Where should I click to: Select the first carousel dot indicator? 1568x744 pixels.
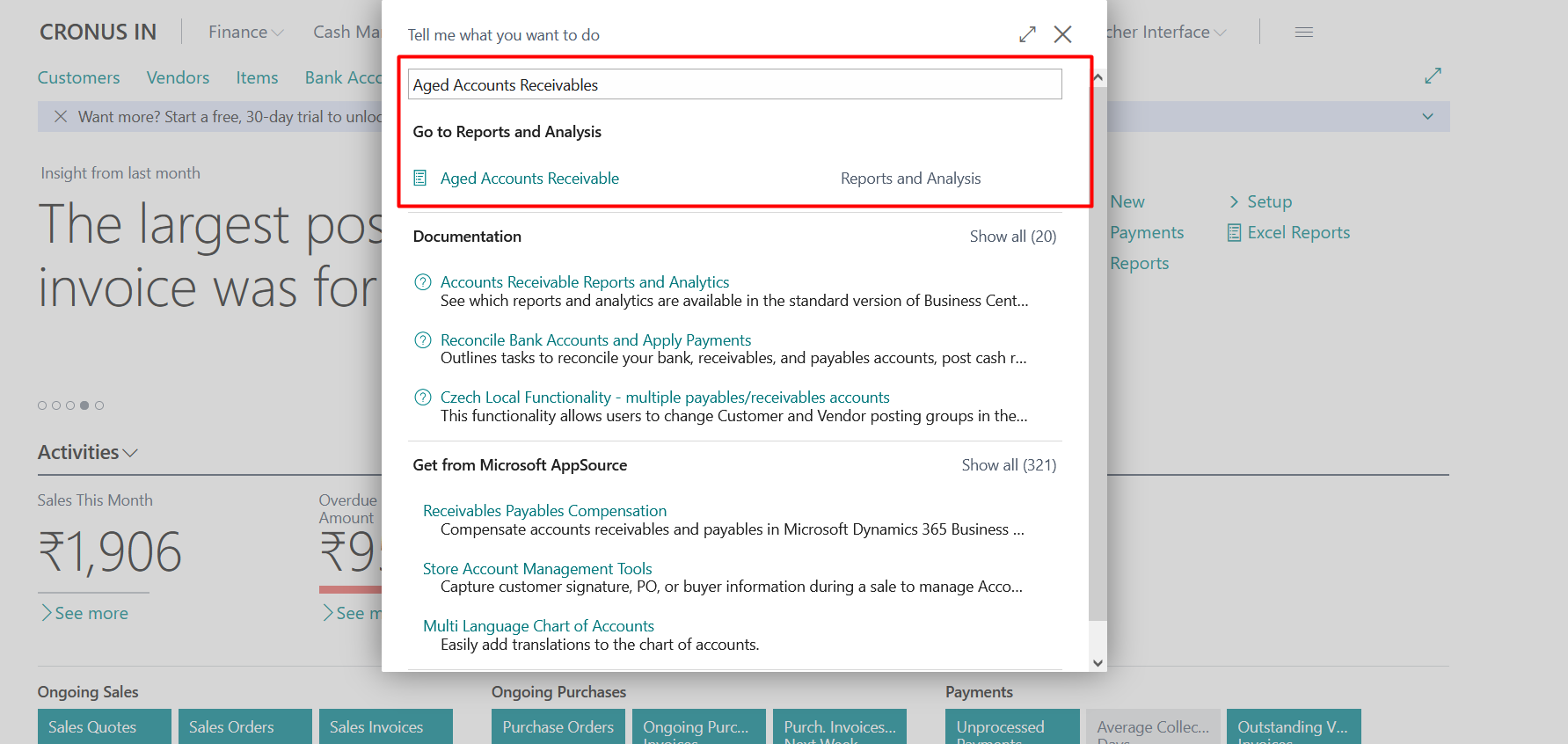(x=42, y=405)
